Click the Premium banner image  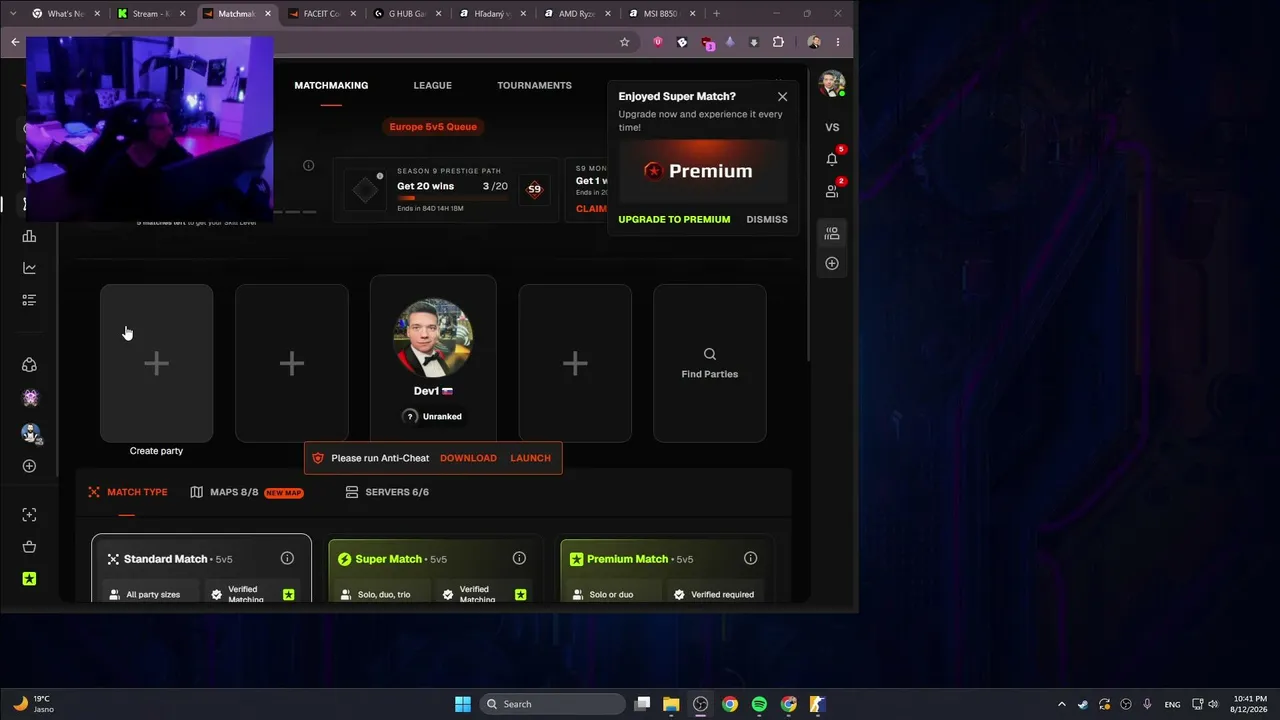click(703, 171)
